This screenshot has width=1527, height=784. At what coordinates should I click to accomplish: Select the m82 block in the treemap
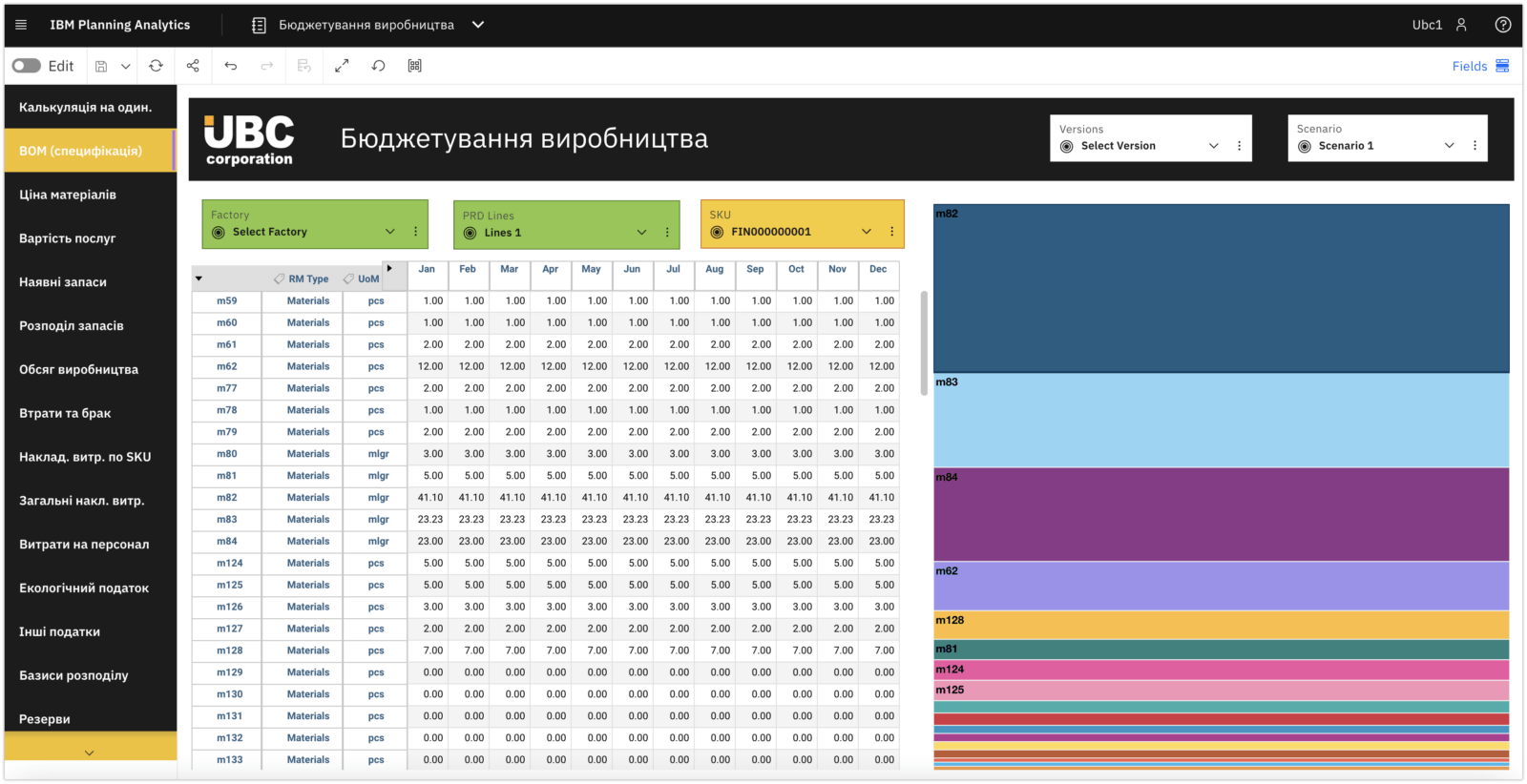pos(1222,288)
